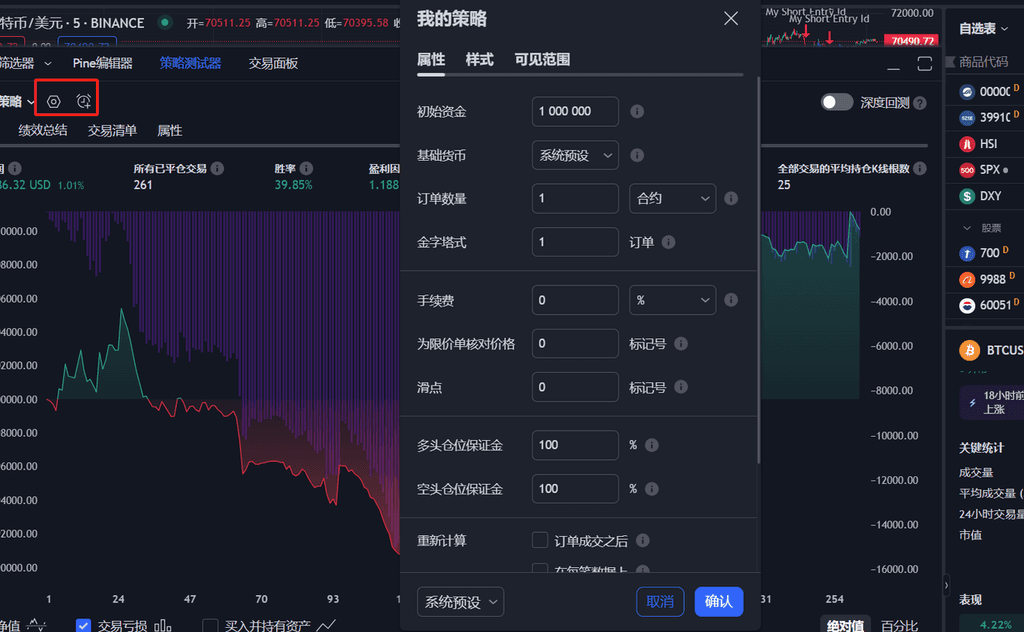Open the 基础货币 dropdown

[575, 155]
